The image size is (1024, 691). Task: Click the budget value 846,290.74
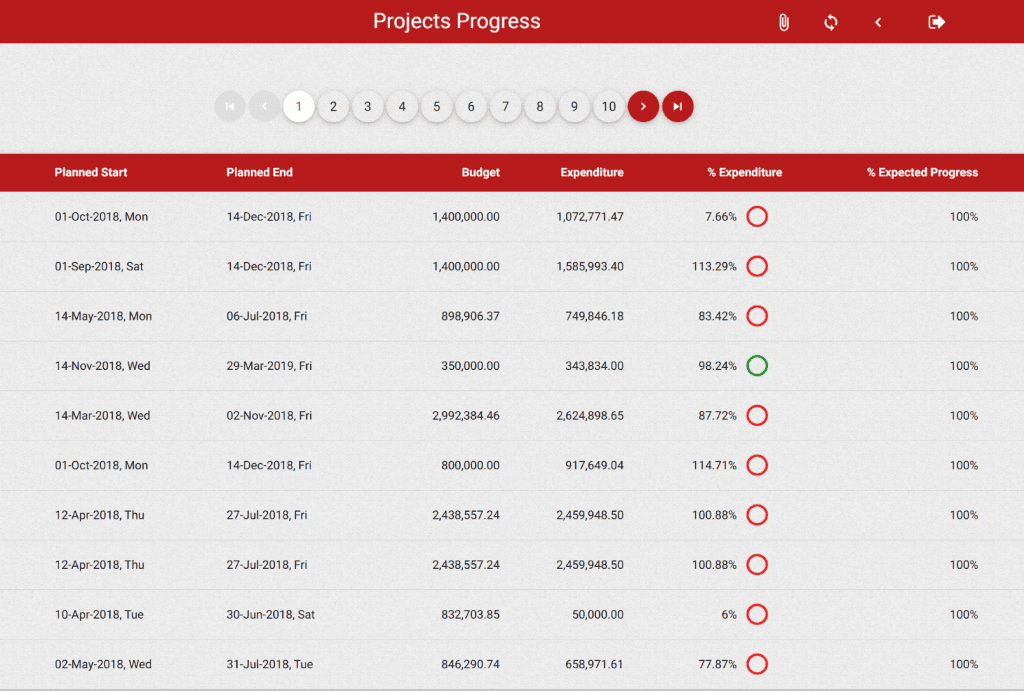click(470, 664)
